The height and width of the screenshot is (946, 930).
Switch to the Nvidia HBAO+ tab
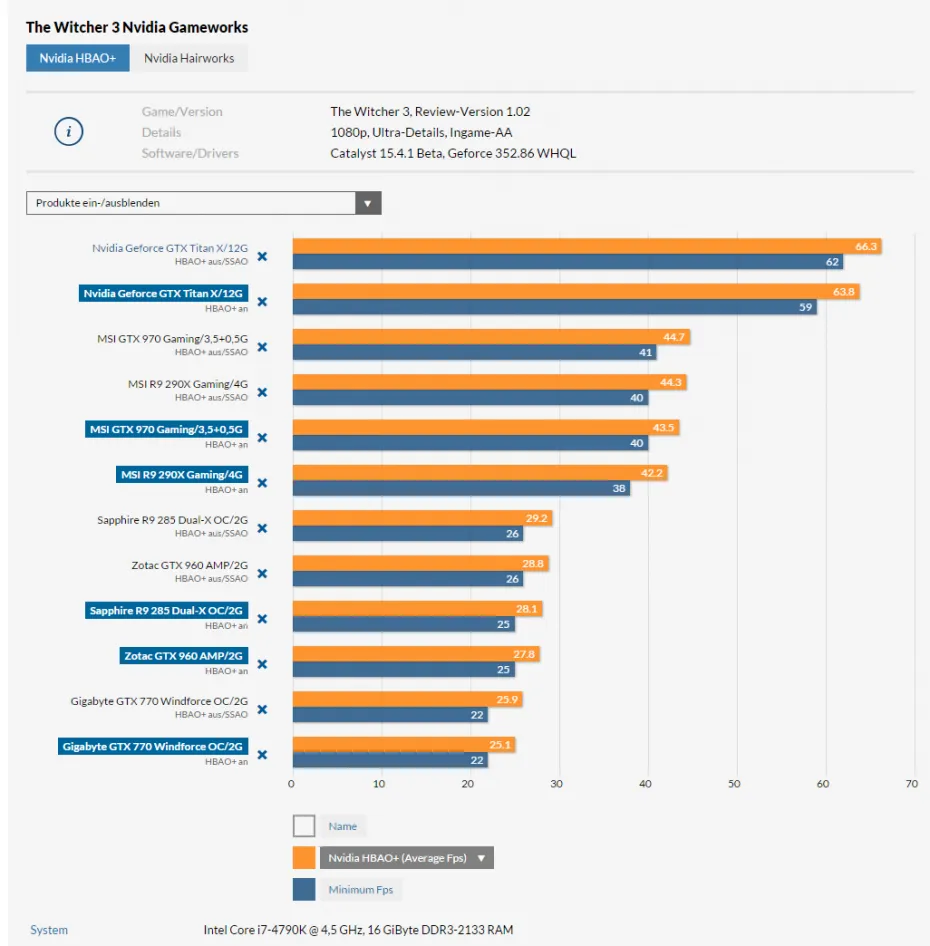(78, 58)
